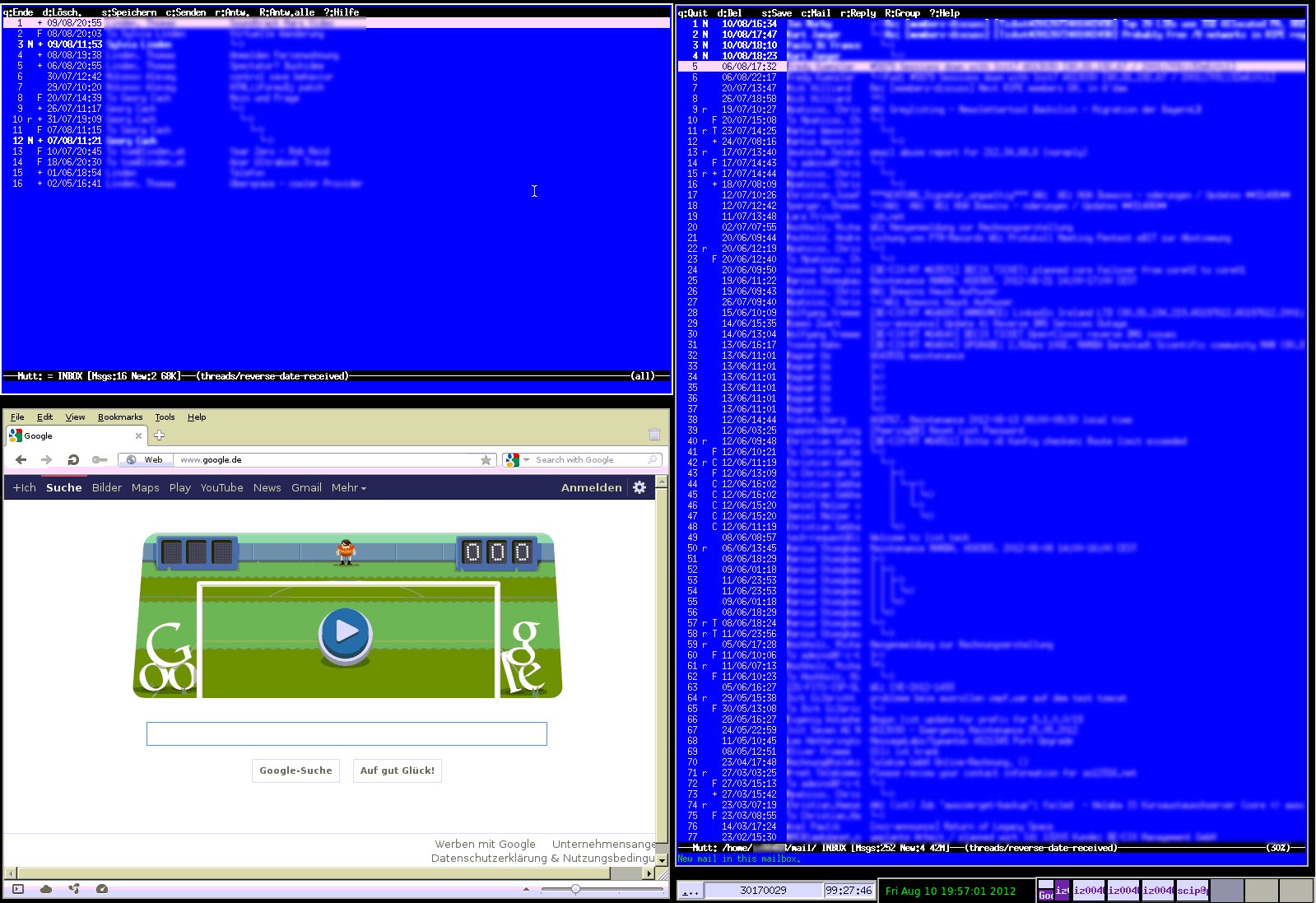This screenshot has width=1316, height=903.
Task: Click the Web globe badge in address bar
Action: coord(146,460)
